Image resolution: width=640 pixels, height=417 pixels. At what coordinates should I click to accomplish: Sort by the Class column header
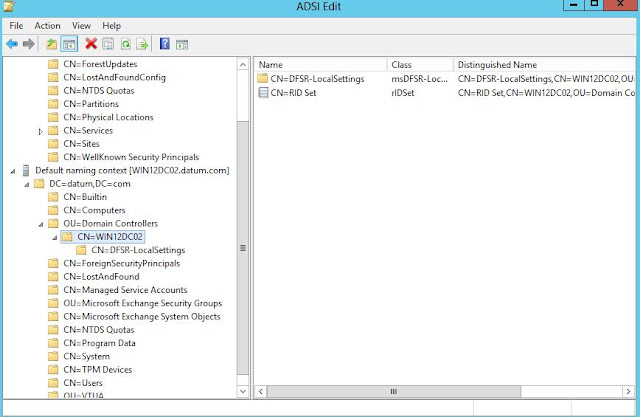tap(420, 64)
